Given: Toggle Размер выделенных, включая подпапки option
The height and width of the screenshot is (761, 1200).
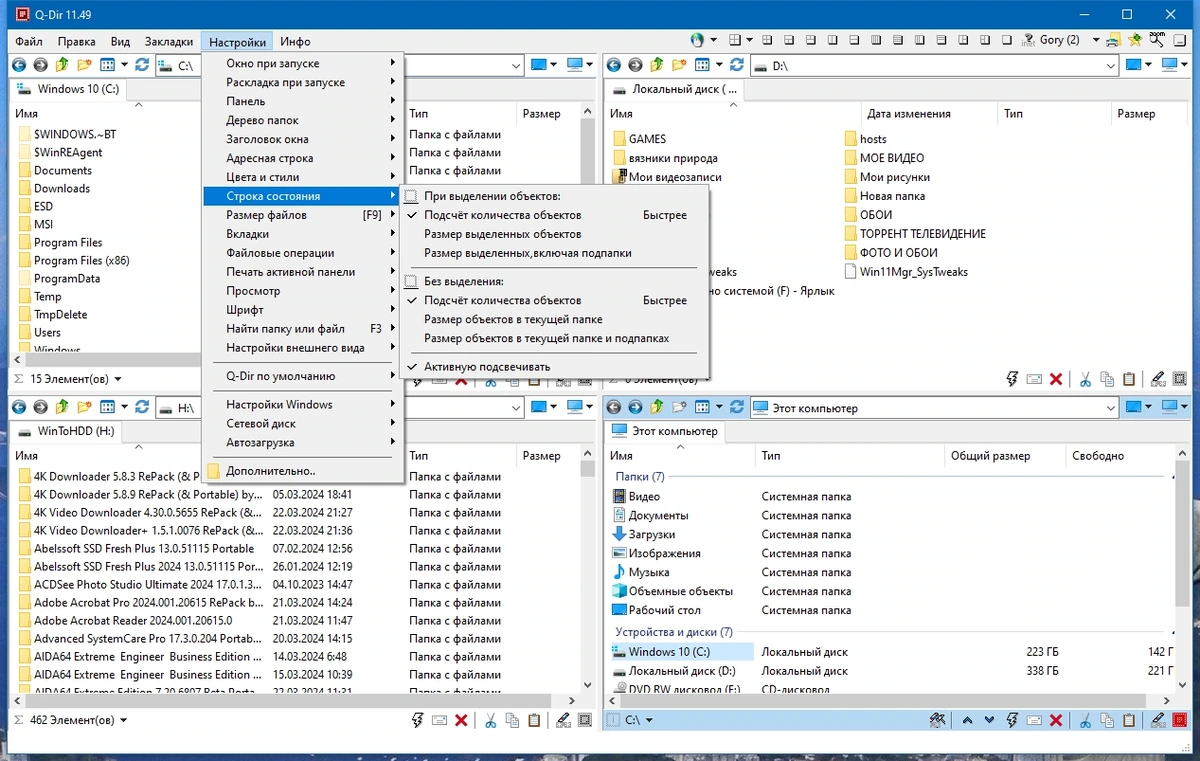Looking at the screenshot, I should click(x=554, y=253).
